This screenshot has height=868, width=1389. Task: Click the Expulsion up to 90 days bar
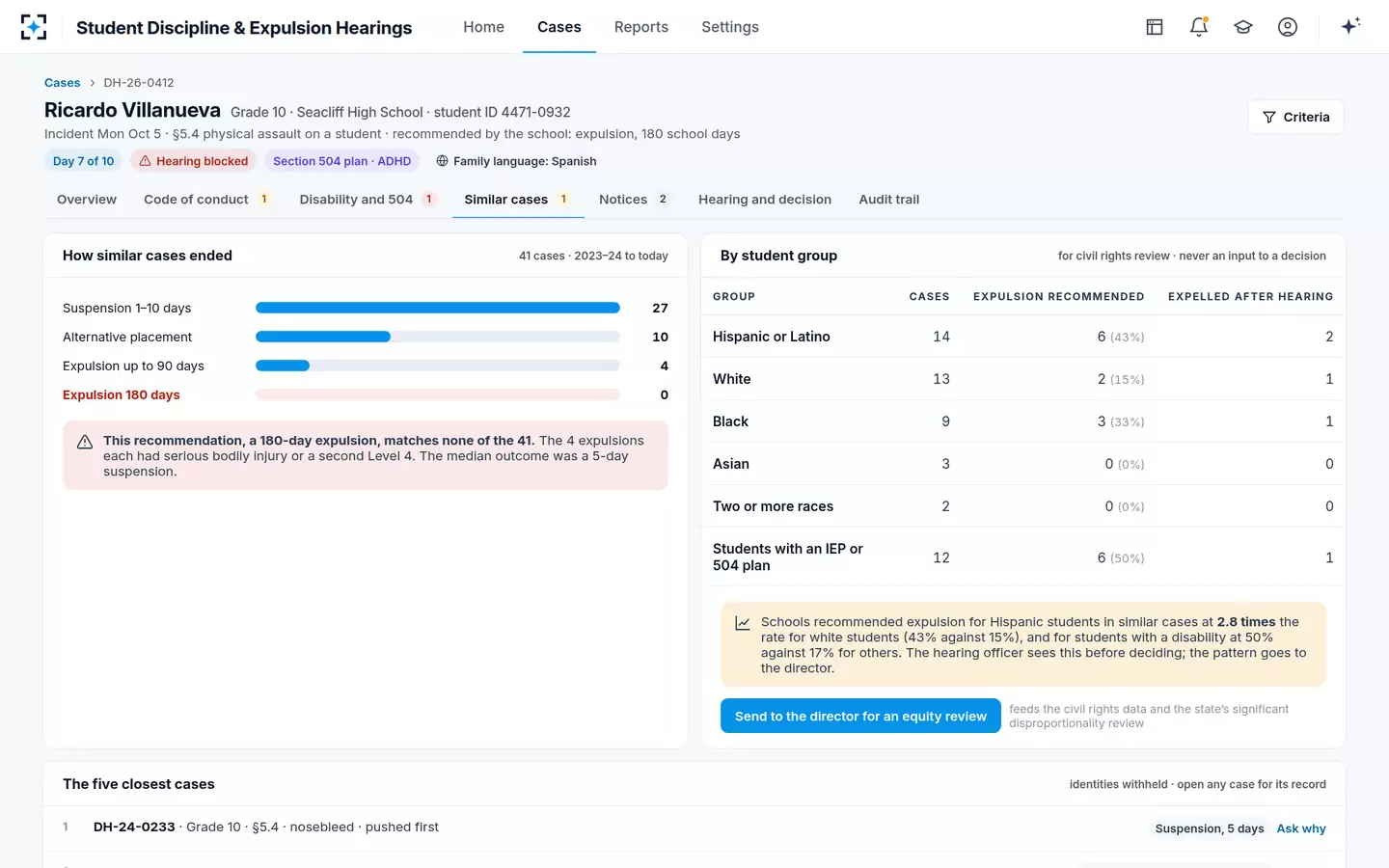coord(438,366)
